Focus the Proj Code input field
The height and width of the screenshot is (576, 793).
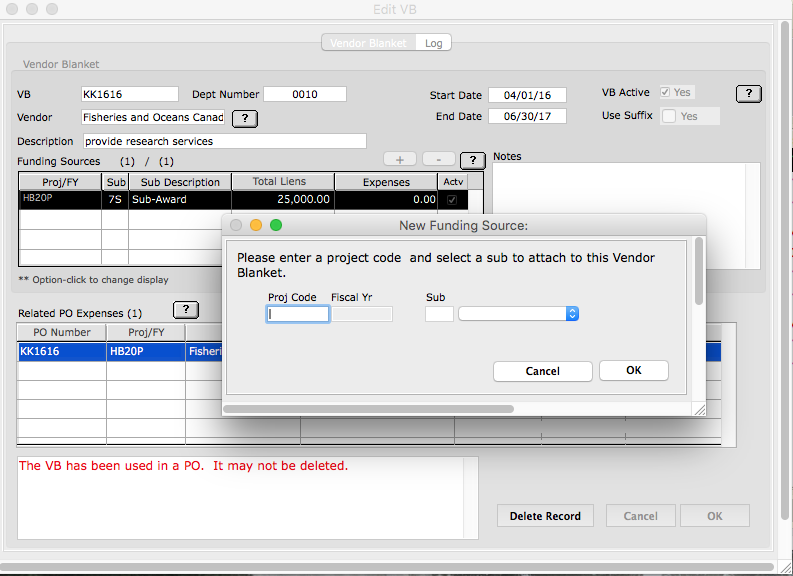298,314
